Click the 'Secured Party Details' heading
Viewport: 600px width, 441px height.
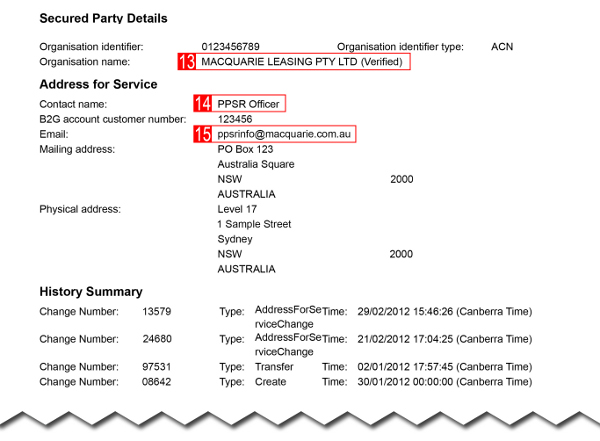tap(103, 18)
